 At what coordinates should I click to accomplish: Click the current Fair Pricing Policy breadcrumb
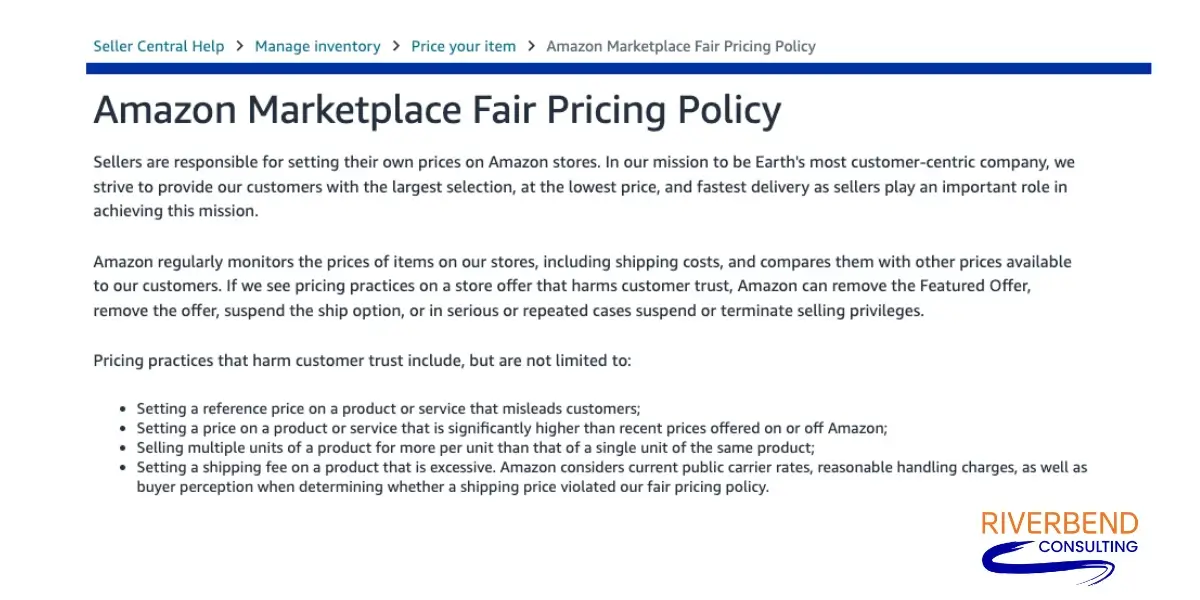(681, 46)
